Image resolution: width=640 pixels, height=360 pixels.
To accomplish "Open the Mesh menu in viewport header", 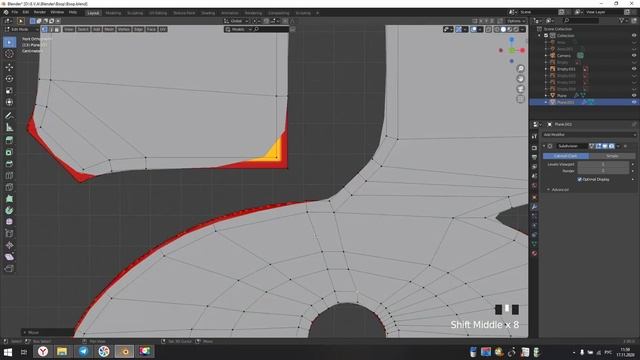I will pyautogui.click(x=109, y=29).
